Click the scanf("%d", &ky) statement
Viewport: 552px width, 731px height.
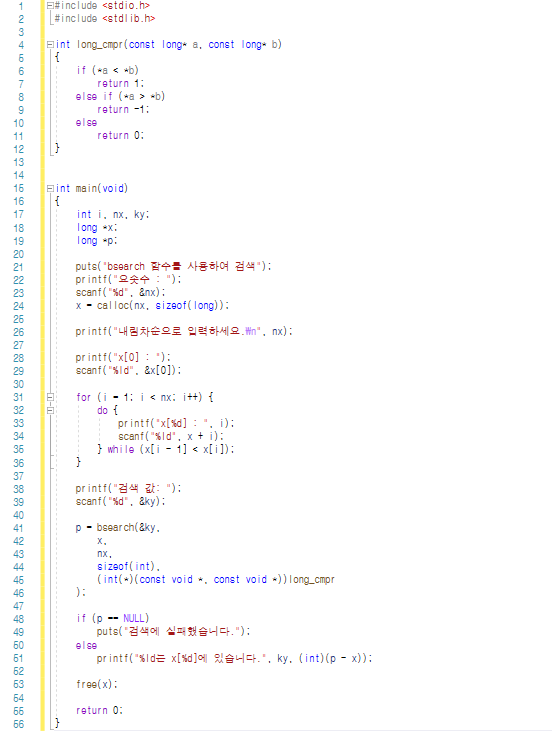120,502
